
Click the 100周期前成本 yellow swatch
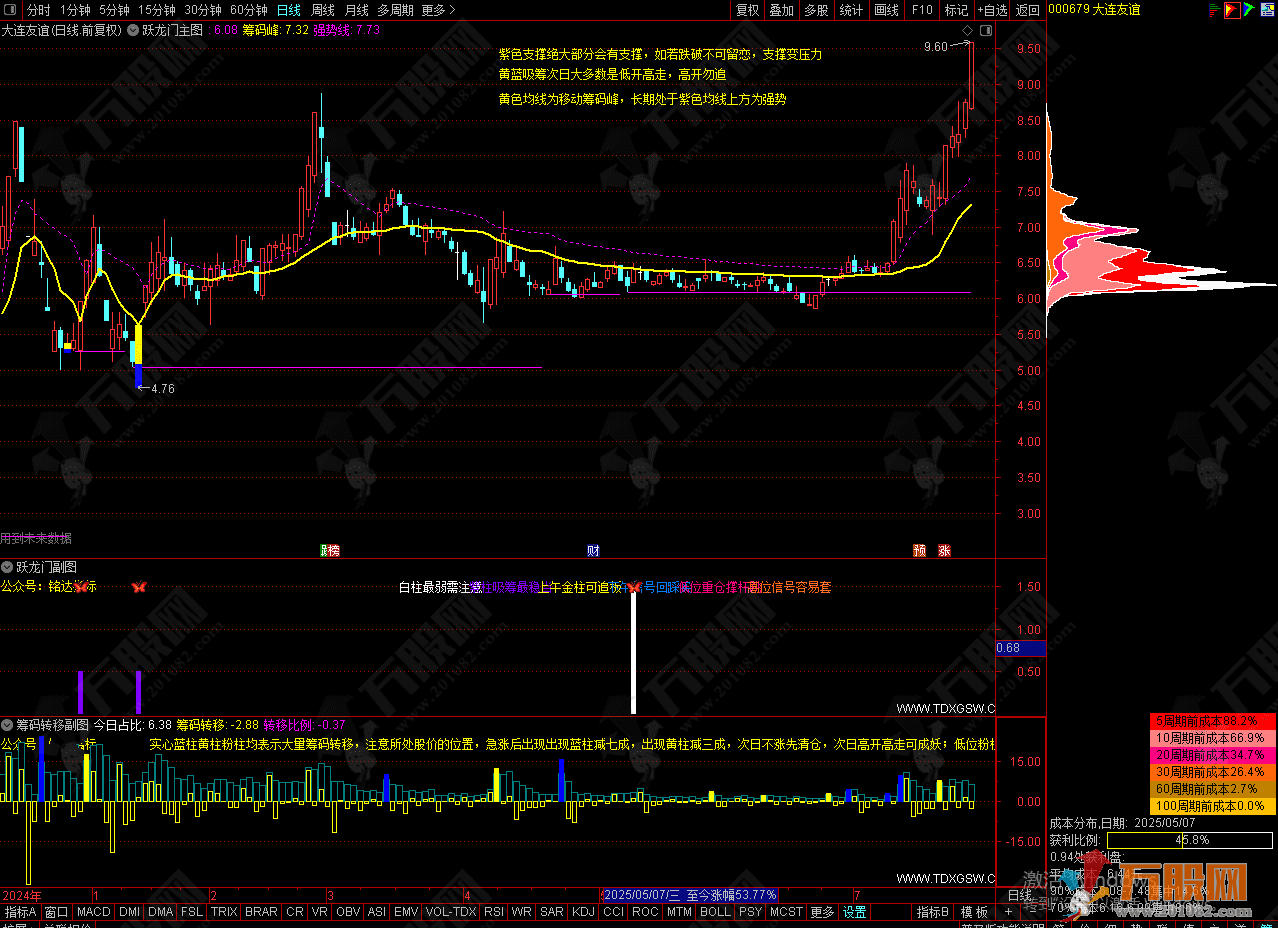[x=1213, y=805]
